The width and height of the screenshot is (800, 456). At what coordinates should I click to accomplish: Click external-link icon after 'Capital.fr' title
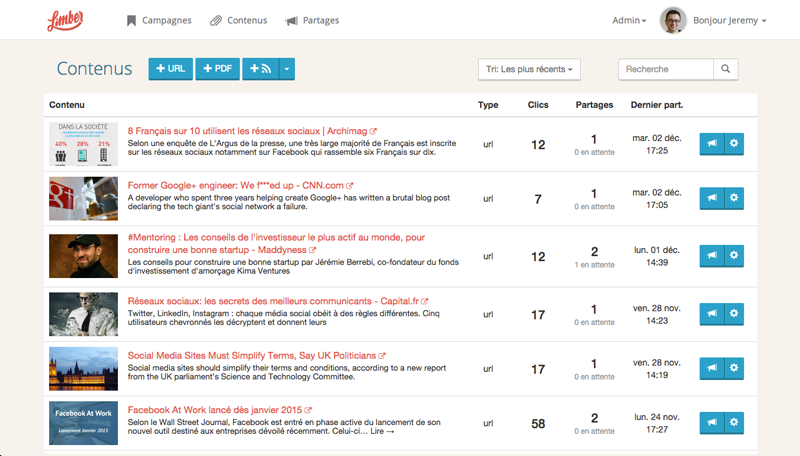click(x=424, y=301)
